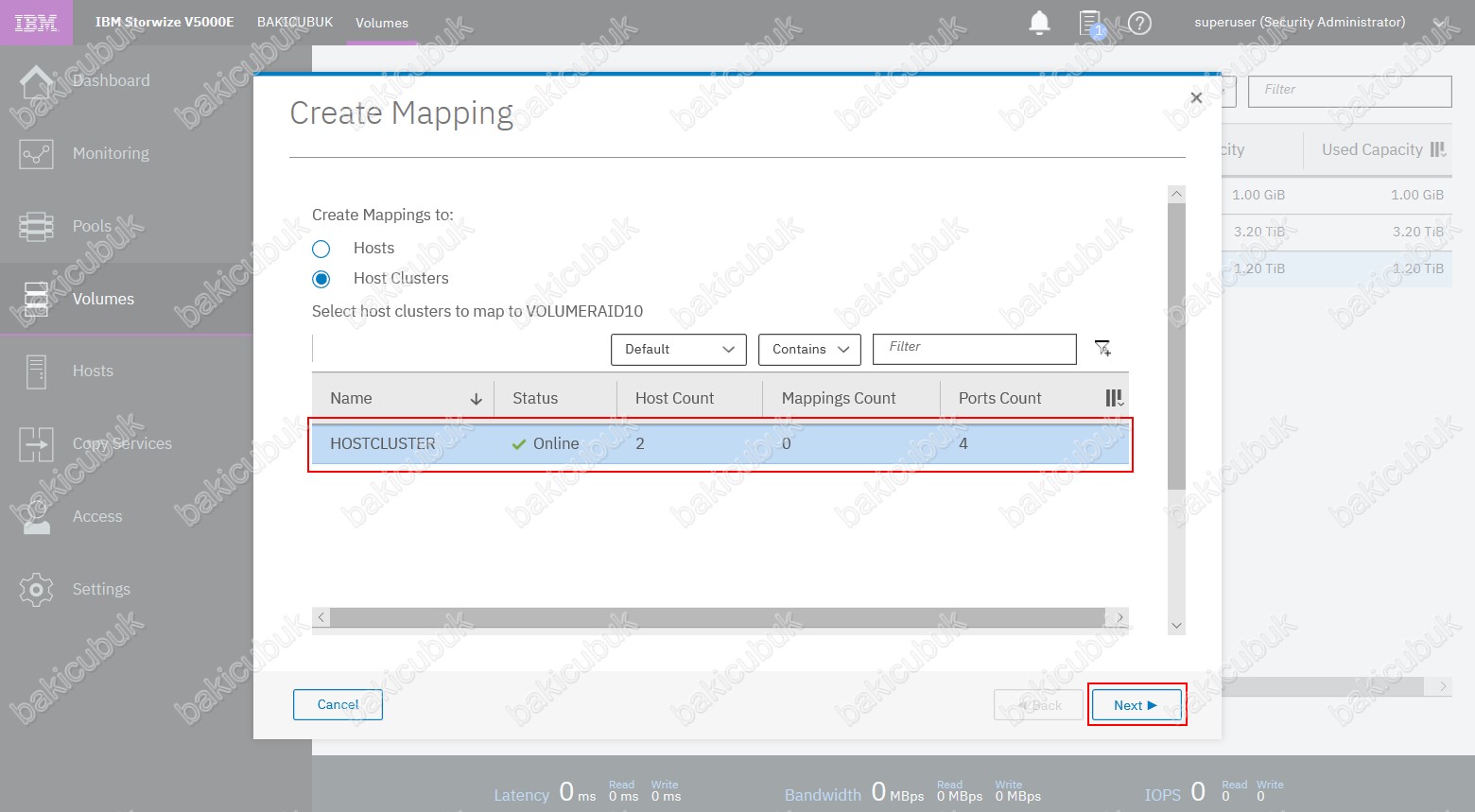This screenshot has width=1475, height=812.
Task: Open dialog table column chooser icon
Action: 1115,398
